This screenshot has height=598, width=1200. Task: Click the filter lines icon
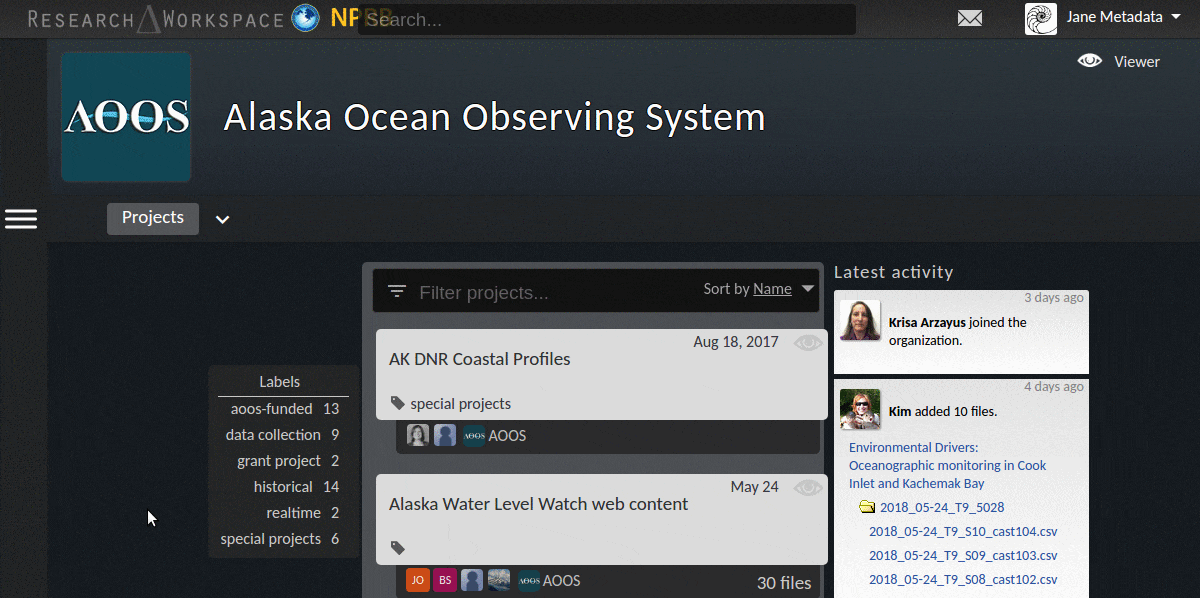pos(397,292)
